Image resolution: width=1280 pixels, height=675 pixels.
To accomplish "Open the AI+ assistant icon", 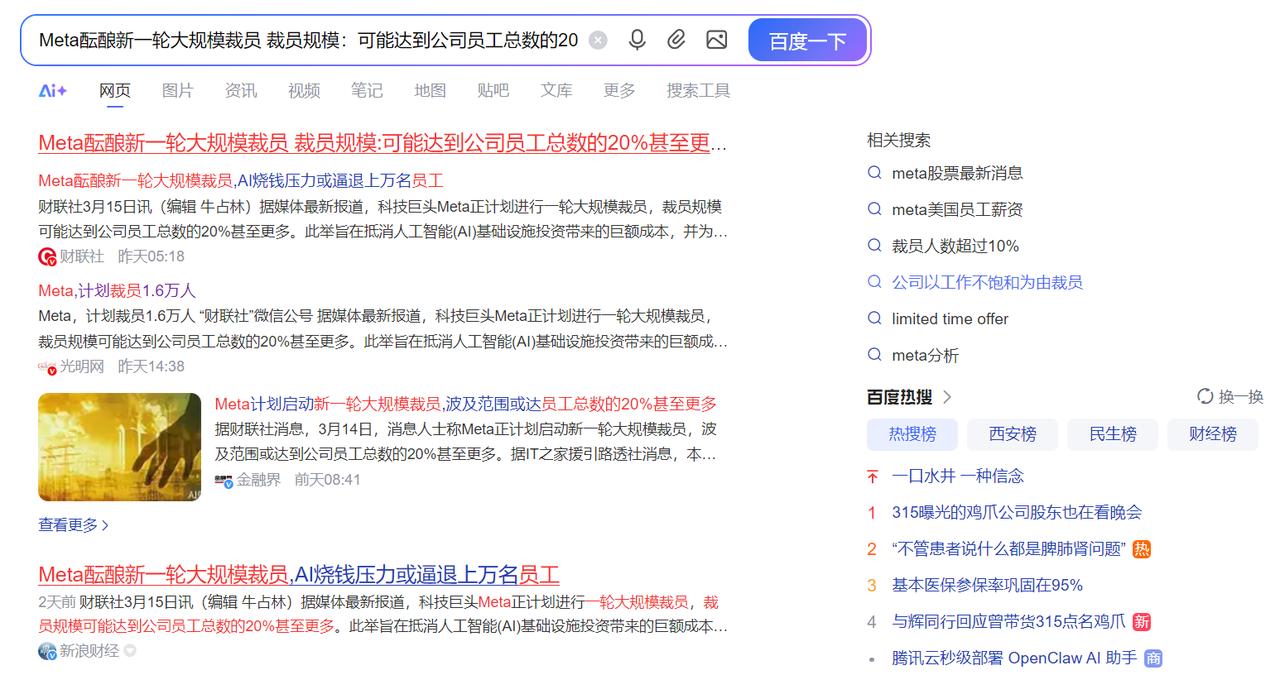I will click(53, 91).
